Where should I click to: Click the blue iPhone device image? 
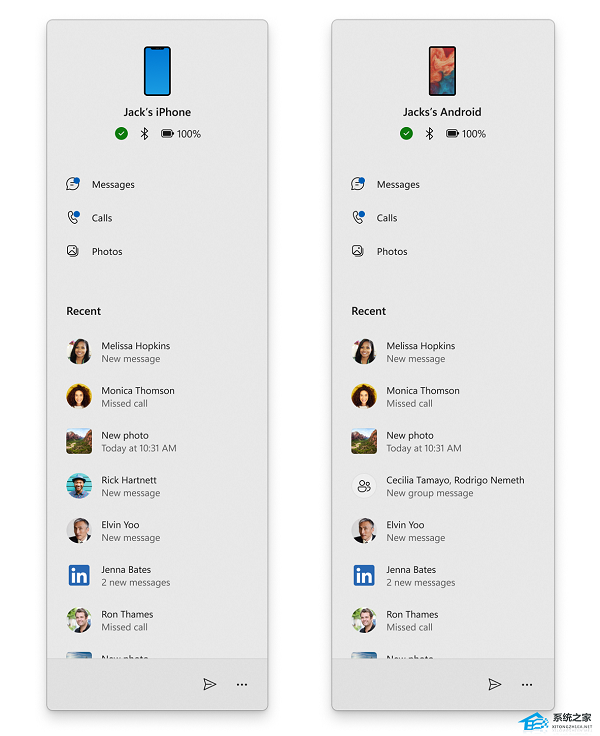coord(157,71)
